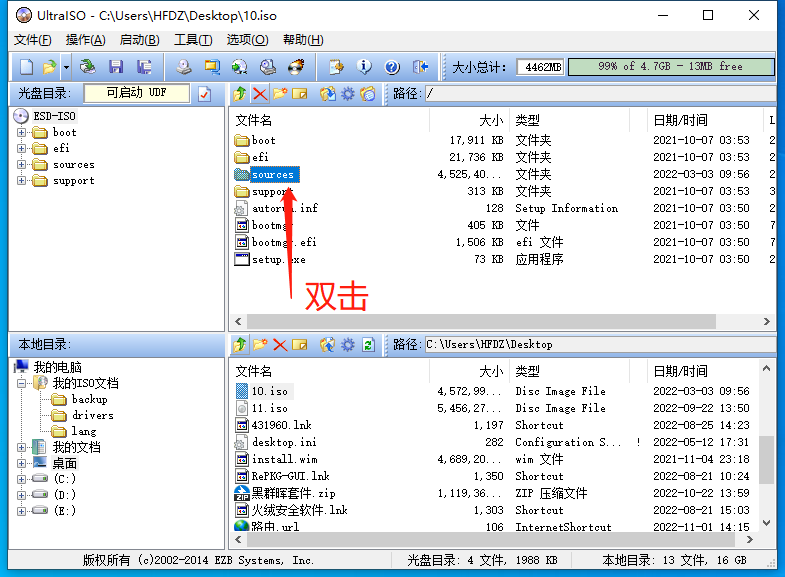Create new folder in the local pane toolbar

(260, 345)
